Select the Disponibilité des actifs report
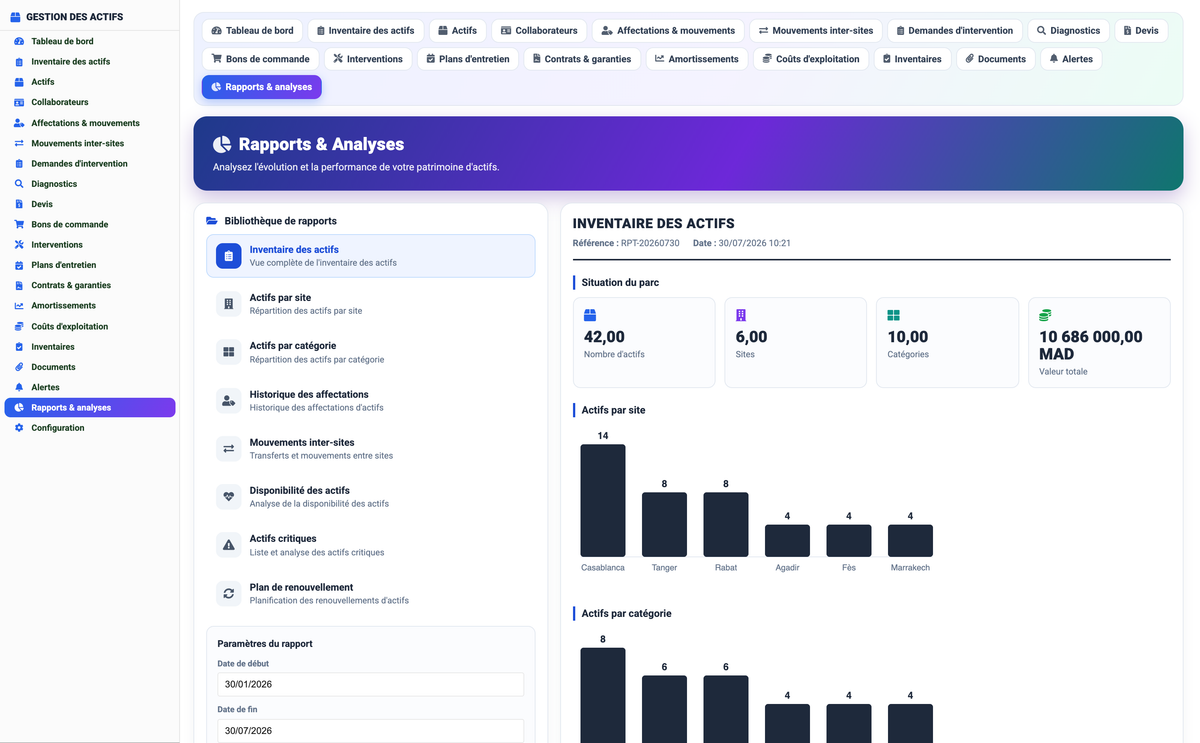1200x743 pixels. pos(371,497)
